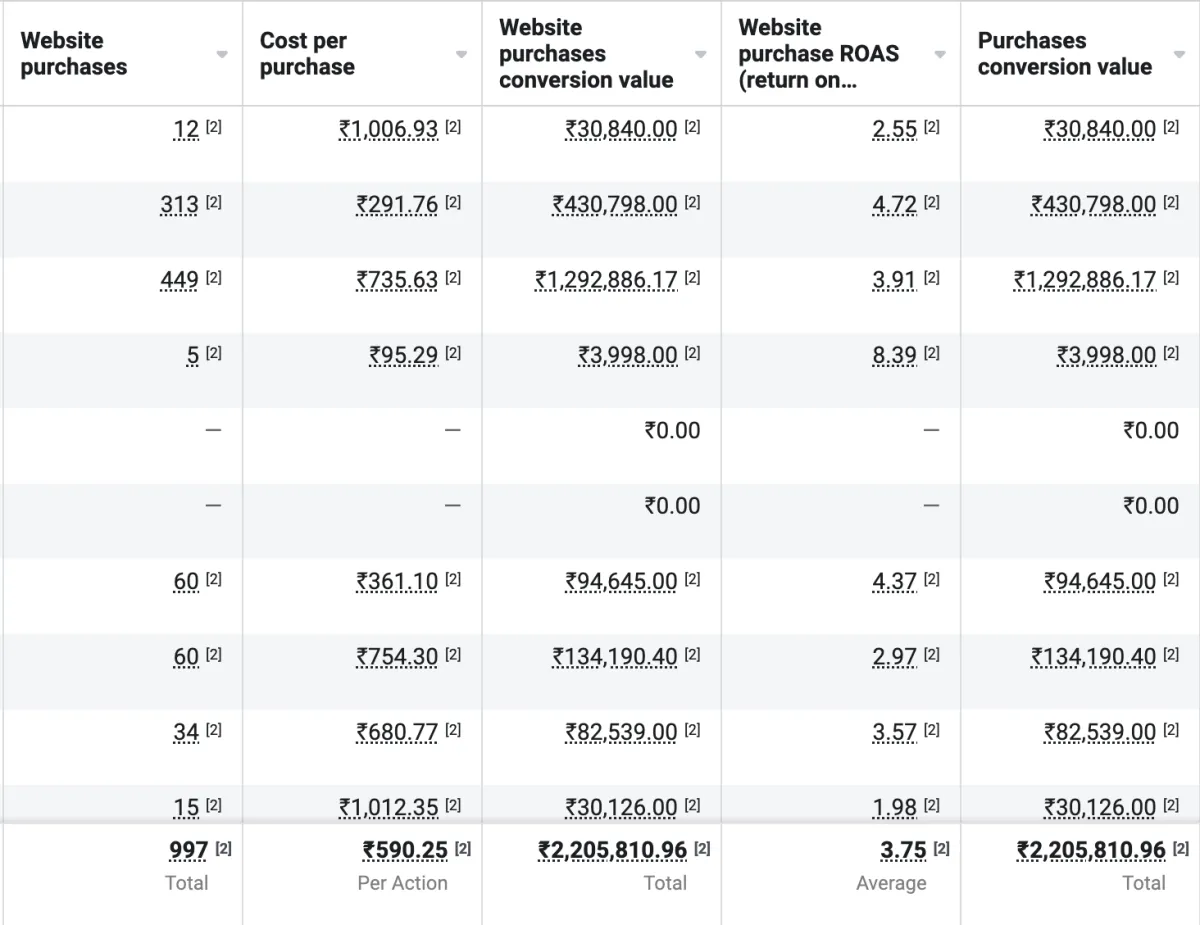Click the Cost per purchase header label

307,54
